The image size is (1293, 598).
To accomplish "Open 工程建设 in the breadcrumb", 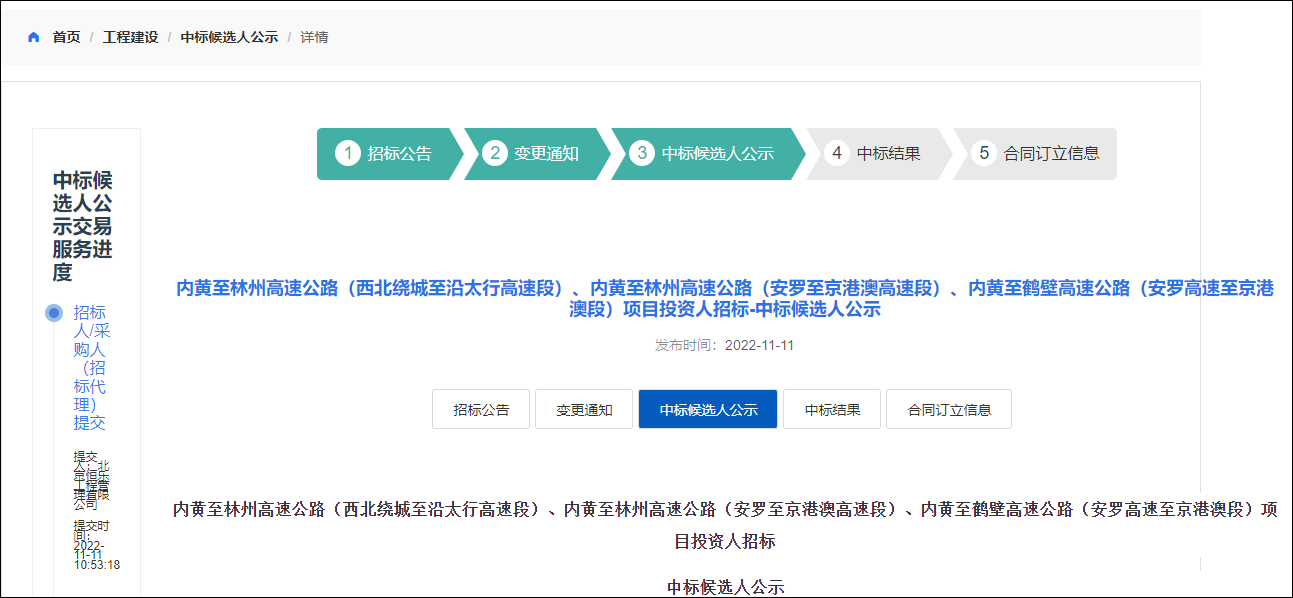I will pyautogui.click(x=130, y=37).
